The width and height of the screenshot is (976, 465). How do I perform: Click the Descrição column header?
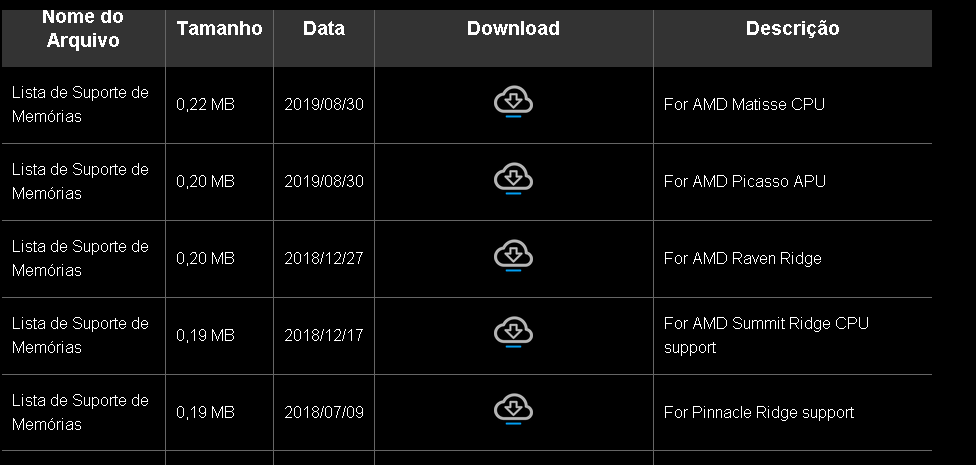coord(792,29)
